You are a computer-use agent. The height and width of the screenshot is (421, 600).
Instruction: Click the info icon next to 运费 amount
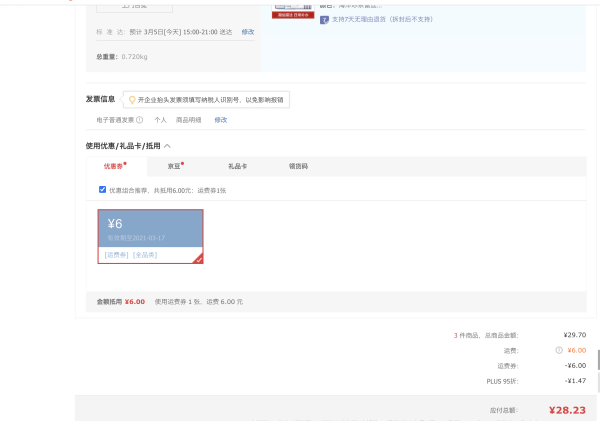click(x=559, y=350)
